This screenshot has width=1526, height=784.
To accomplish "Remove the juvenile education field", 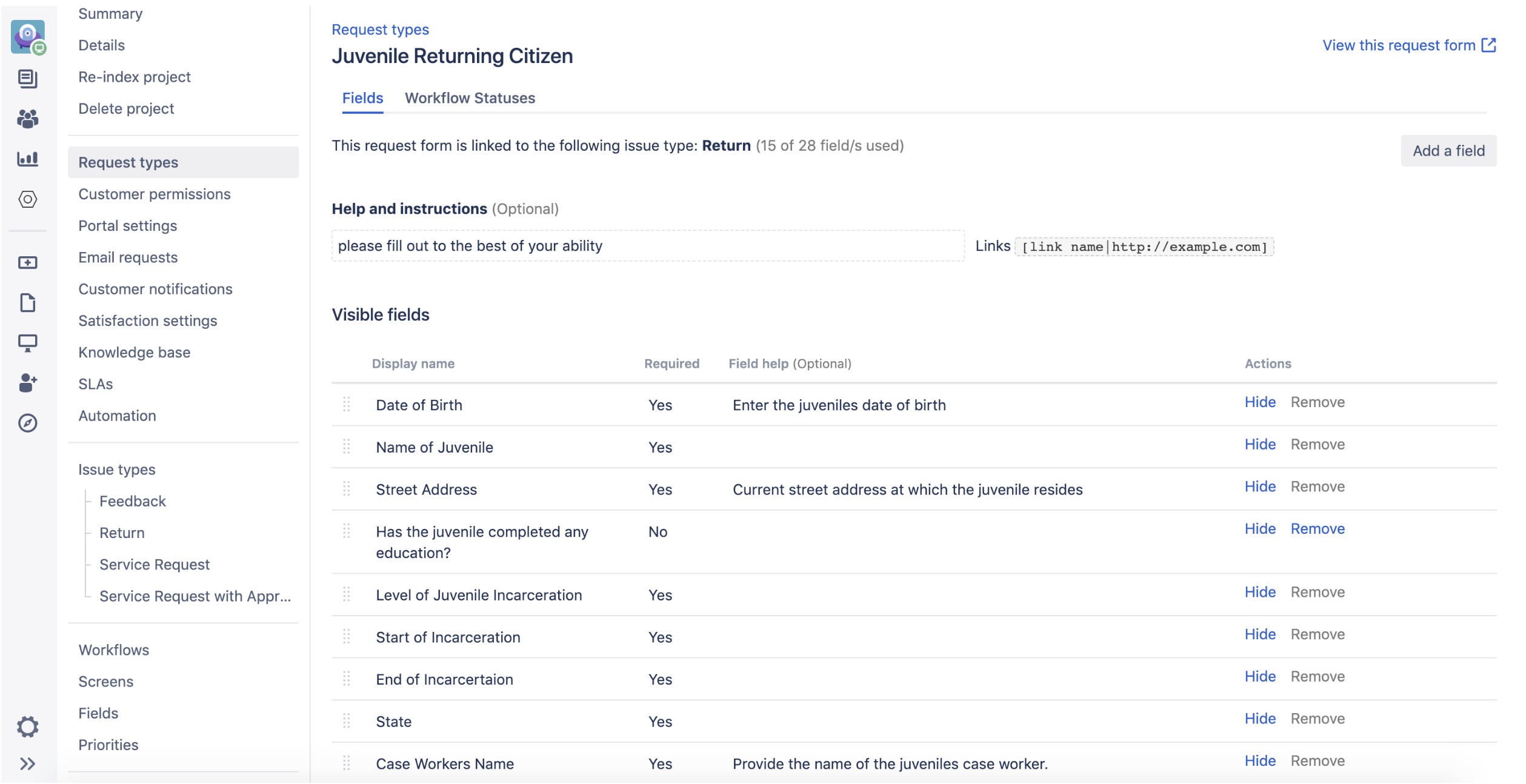I will pos(1318,529).
